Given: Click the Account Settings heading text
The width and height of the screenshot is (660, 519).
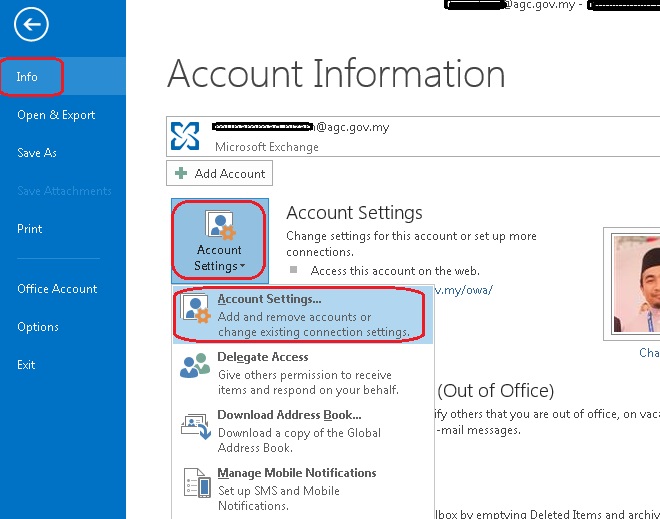Looking at the screenshot, I should click(x=354, y=213).
